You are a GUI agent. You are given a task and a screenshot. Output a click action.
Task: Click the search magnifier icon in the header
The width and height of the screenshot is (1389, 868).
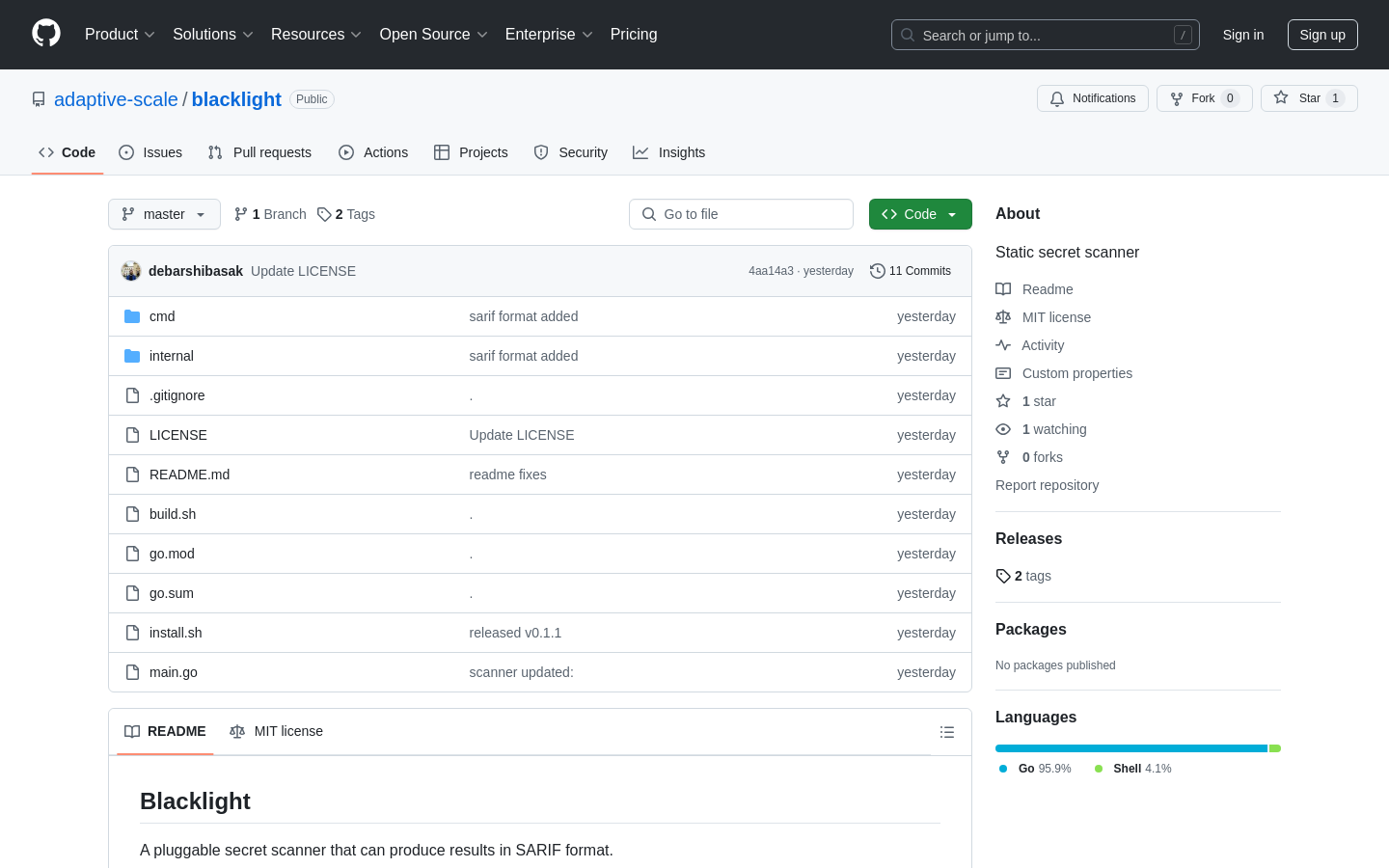coord(908,35)
